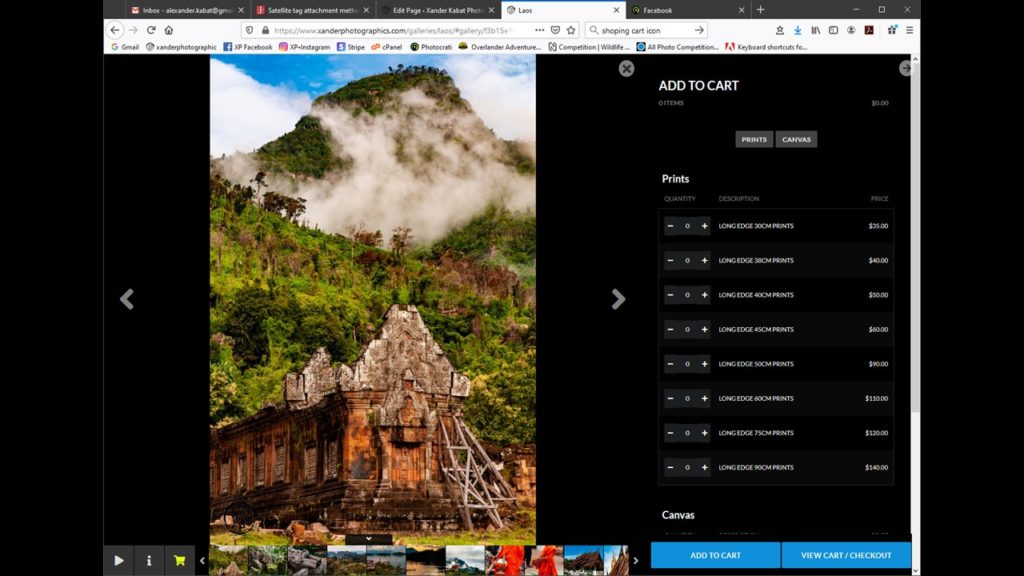Switch to the Facebook tab
This screenshot has width=1024, height=576.
click(688, 10)
